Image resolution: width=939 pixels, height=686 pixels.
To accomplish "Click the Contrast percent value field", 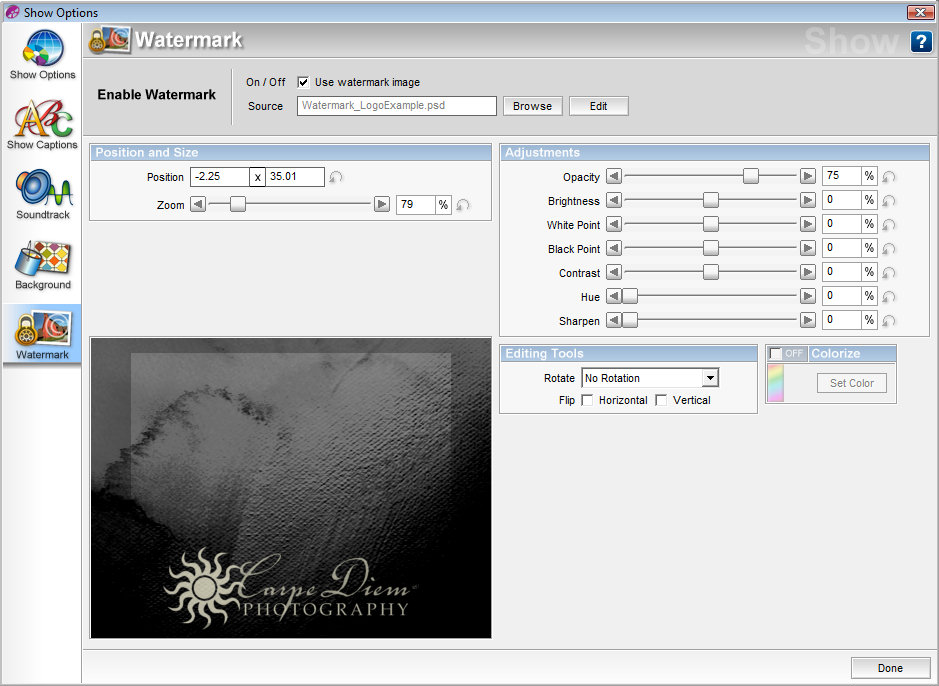I will [841, 272].
